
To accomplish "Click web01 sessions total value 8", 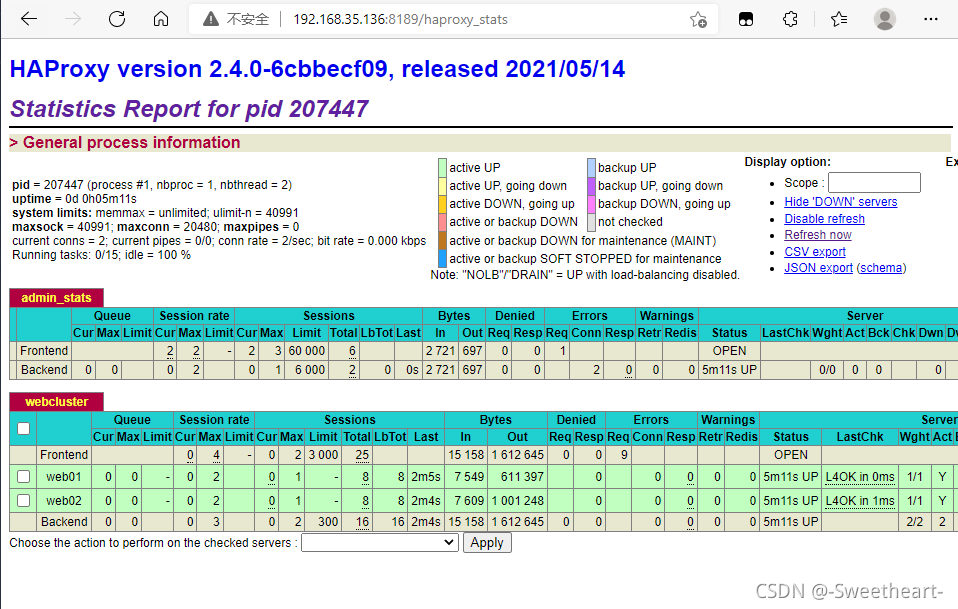I will tap(365, 476).
